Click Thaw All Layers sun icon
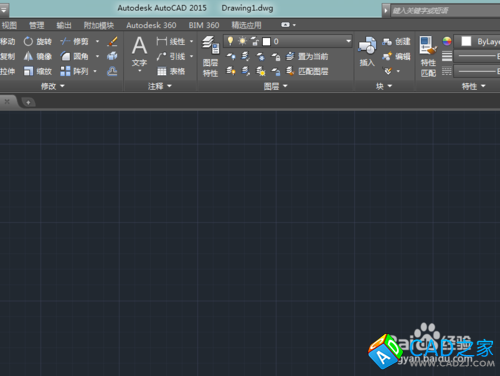Viewport: 500px width, 376px height. 261,71
